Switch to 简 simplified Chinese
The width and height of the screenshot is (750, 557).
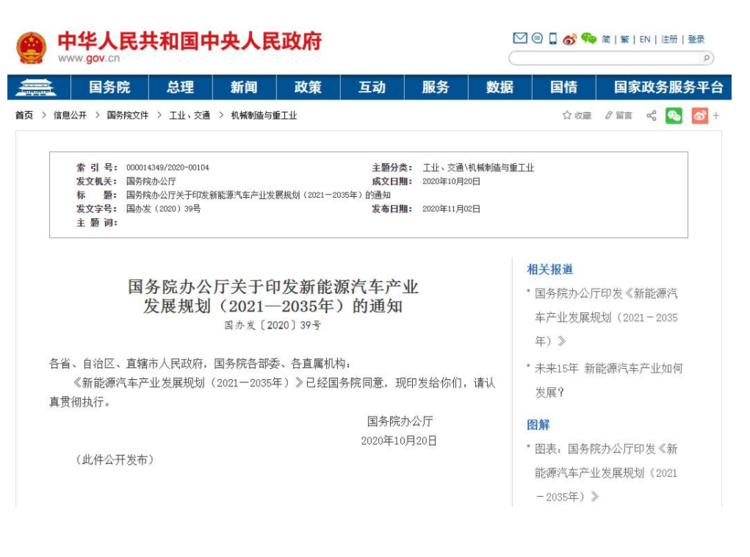(606, 39)
